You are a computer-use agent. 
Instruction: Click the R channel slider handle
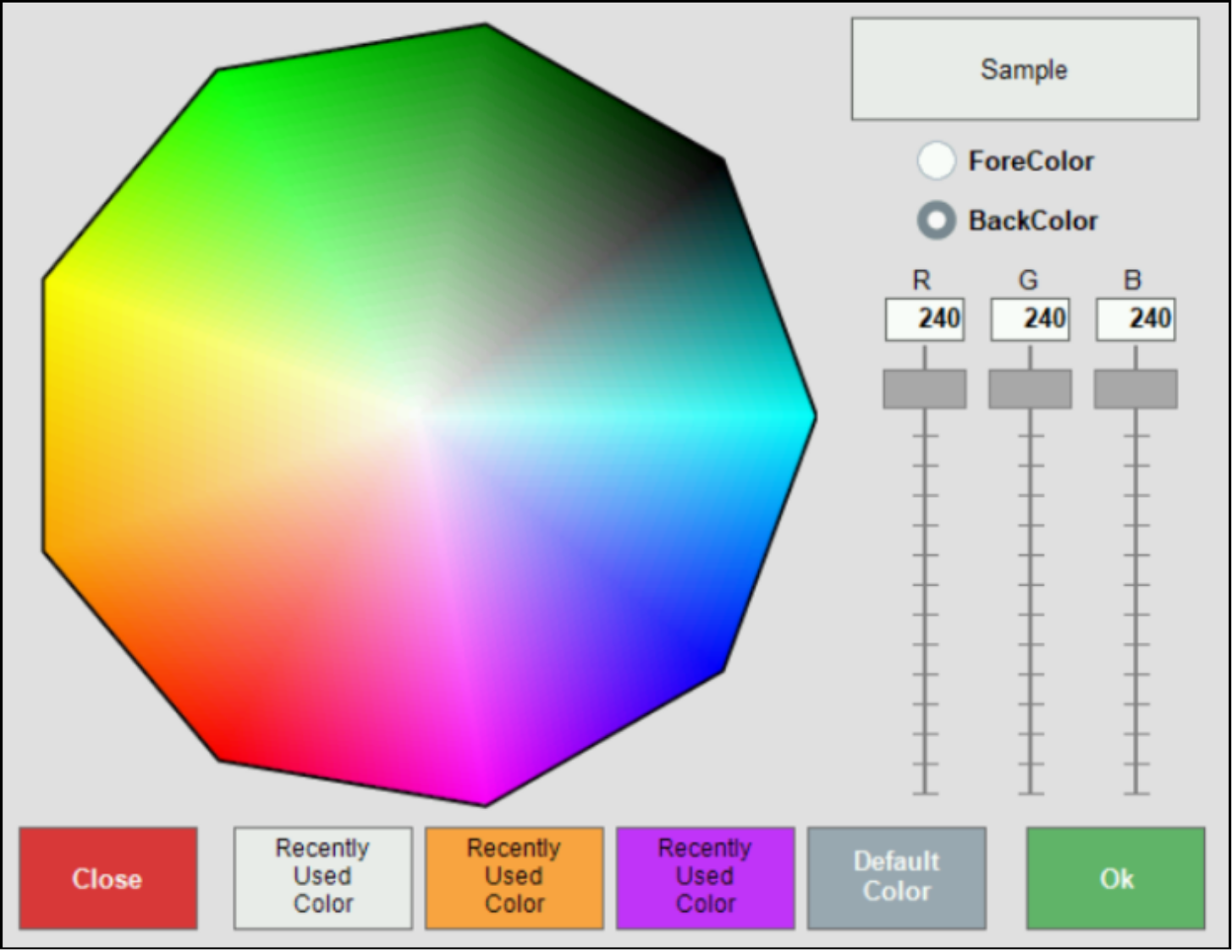924,388
